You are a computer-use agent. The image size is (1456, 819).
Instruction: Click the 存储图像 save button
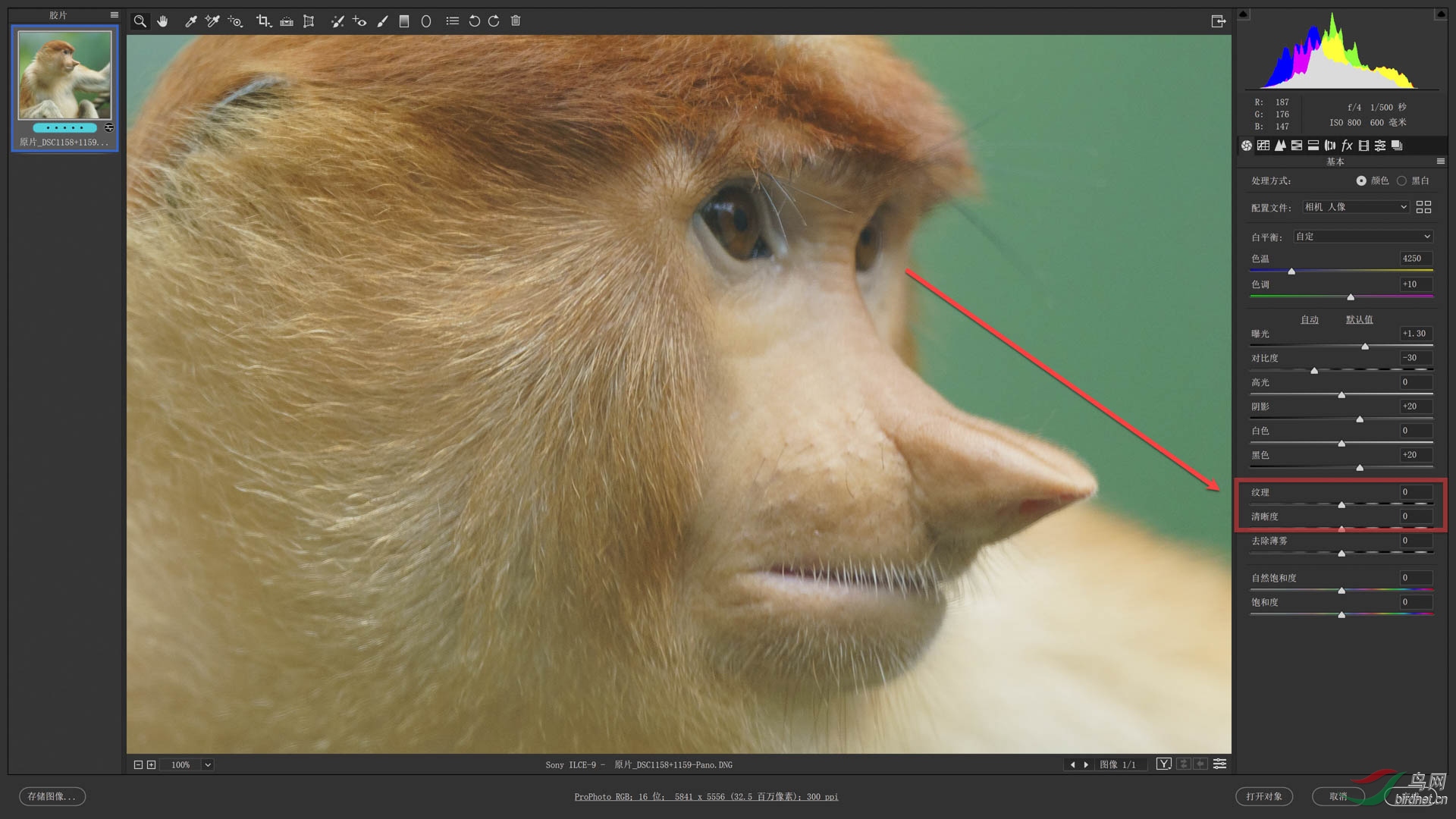click(52, 796)
